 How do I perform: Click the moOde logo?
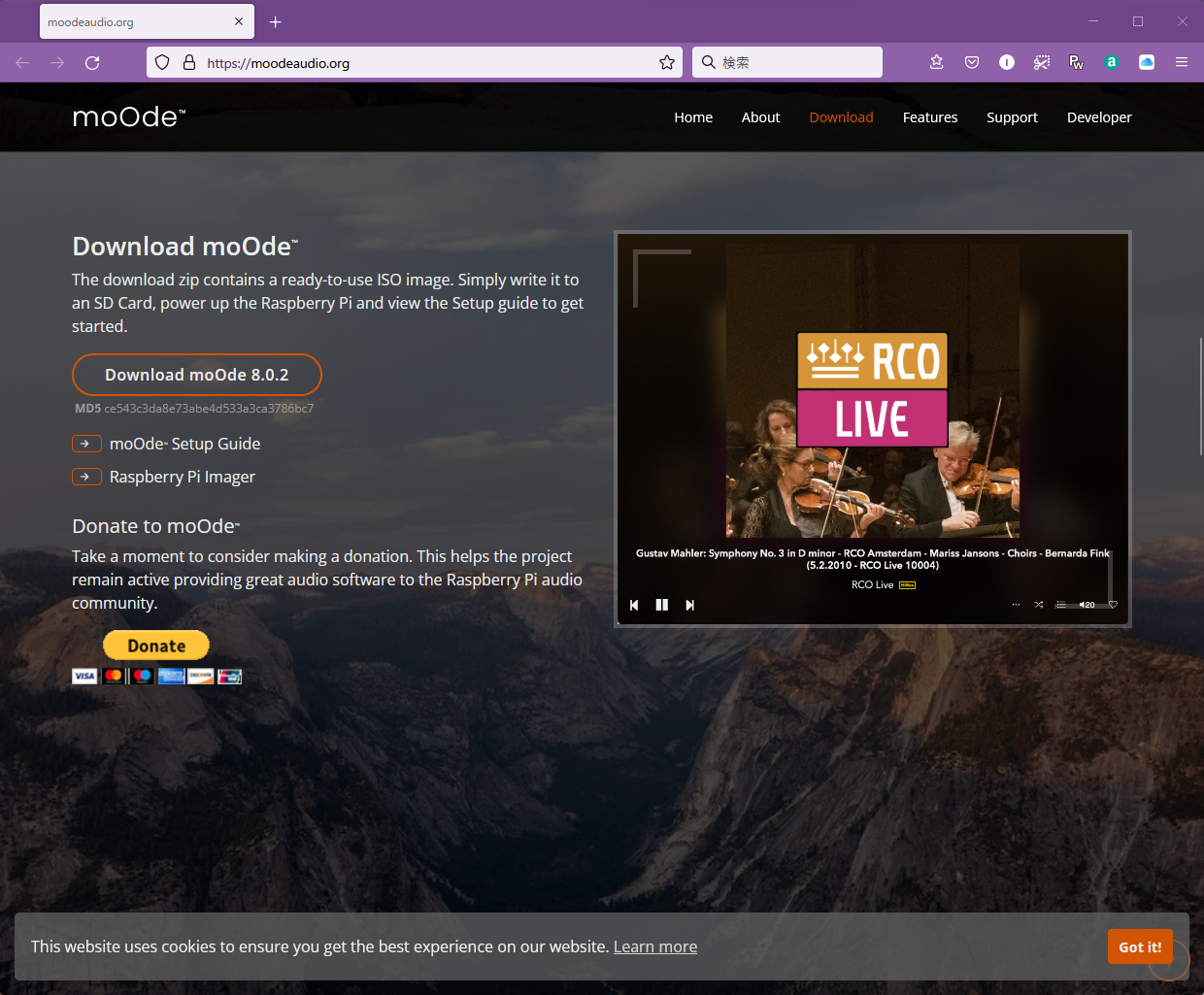click(128, 117)
